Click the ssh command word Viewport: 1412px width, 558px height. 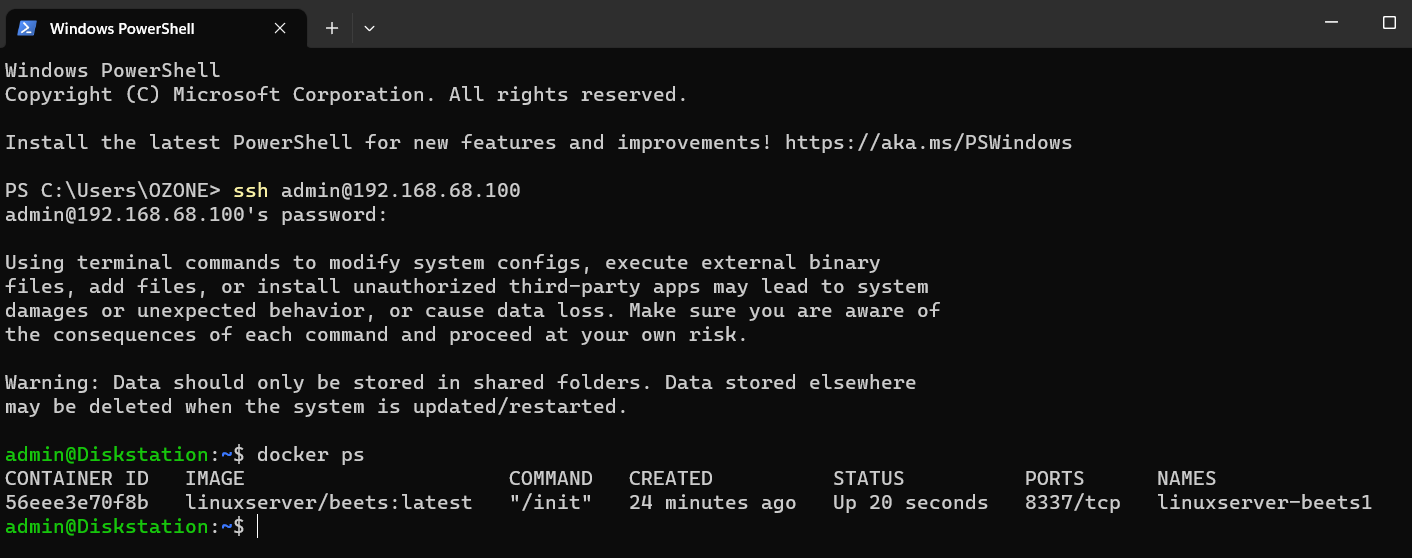[251, 190]
